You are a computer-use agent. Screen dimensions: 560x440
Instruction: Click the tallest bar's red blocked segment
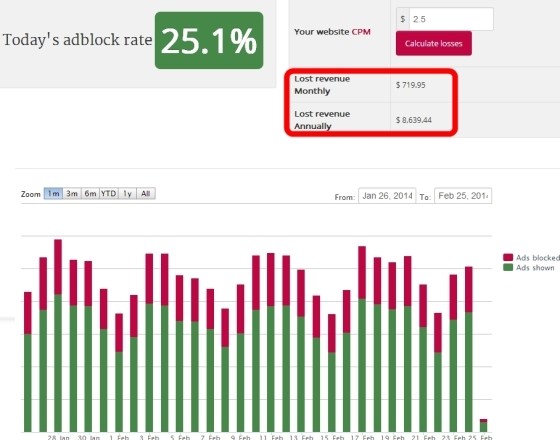[58, 267]
